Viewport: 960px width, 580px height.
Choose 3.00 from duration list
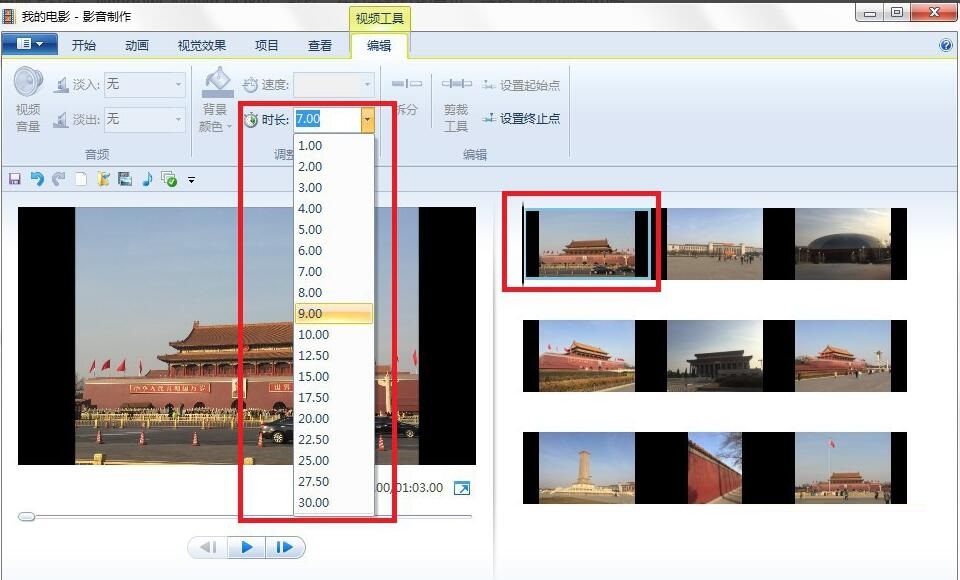click(x=334, y=187)
